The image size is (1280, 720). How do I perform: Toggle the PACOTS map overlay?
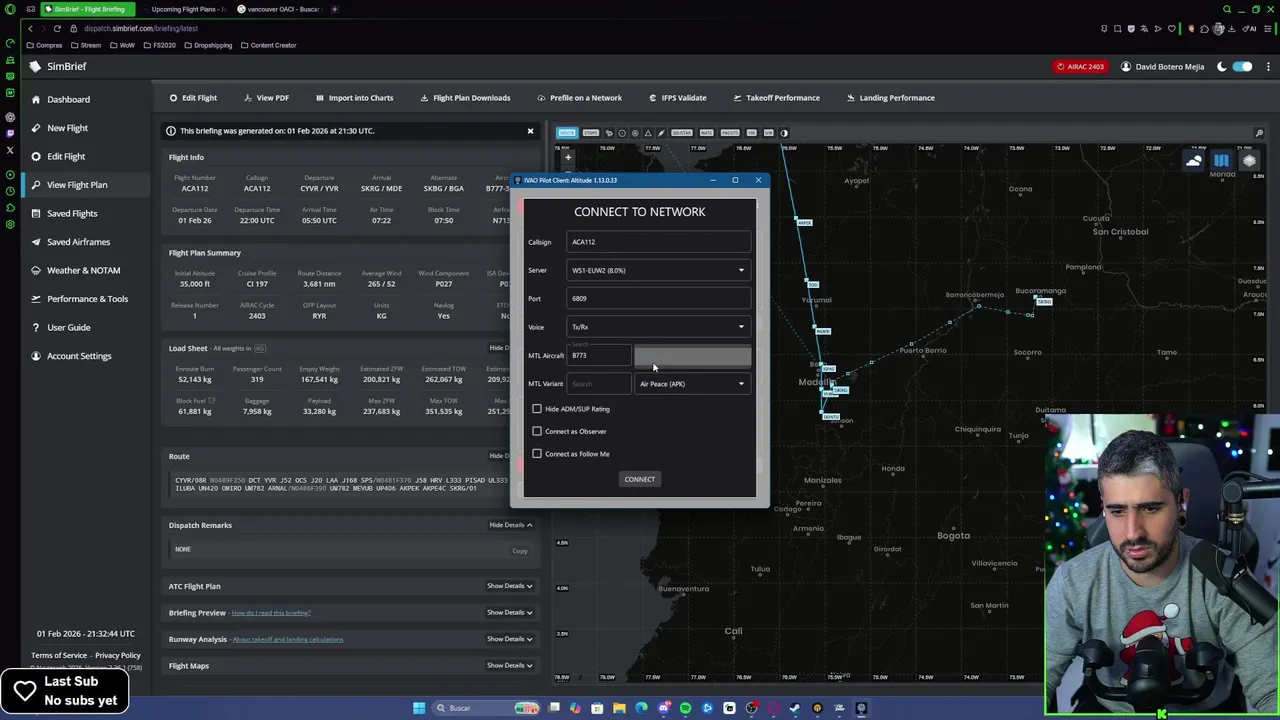[730, 133]
